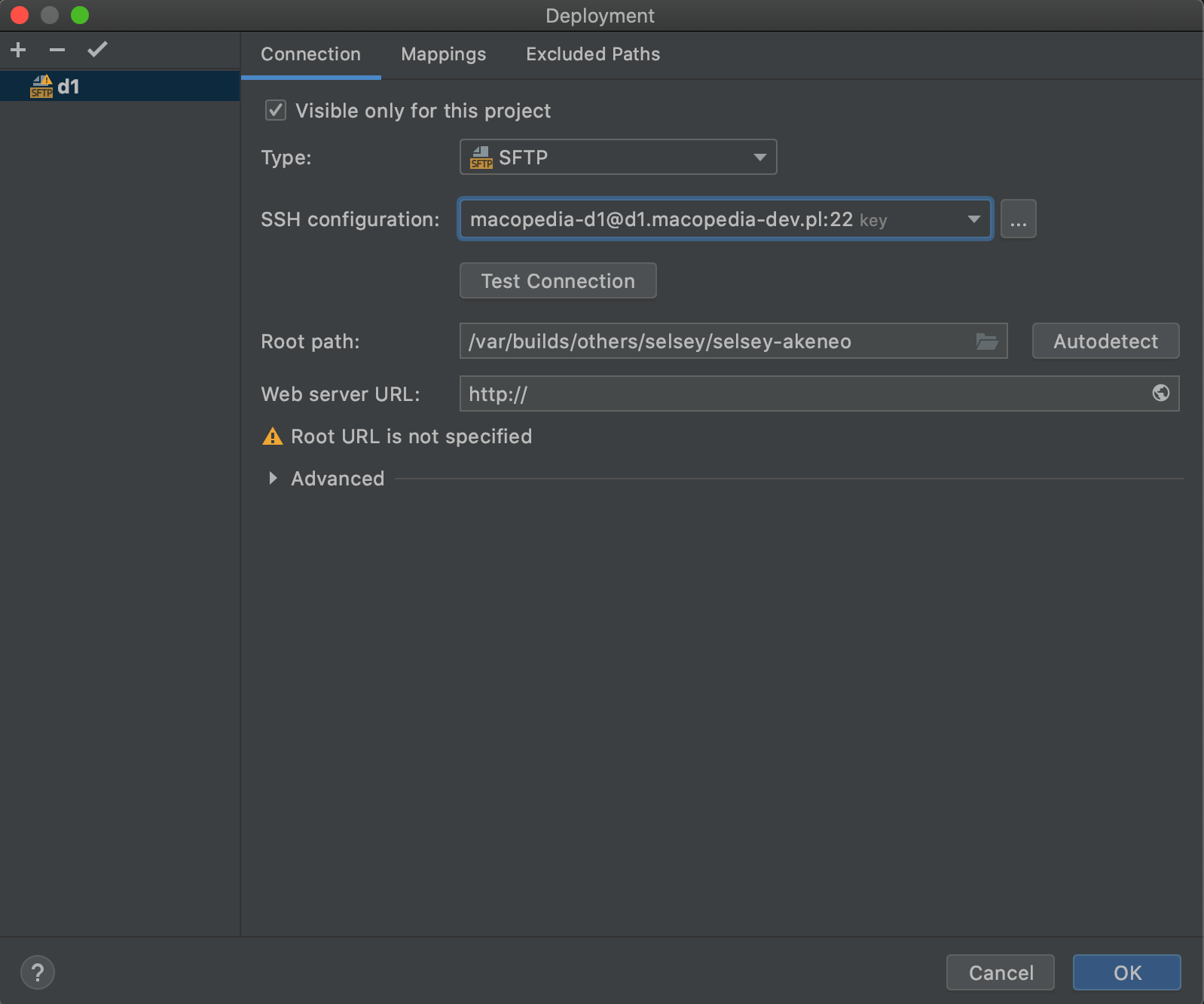1204x1004 pixels.
Task: Click the globe icon in Web server URL
Action: pos(1160,393)
